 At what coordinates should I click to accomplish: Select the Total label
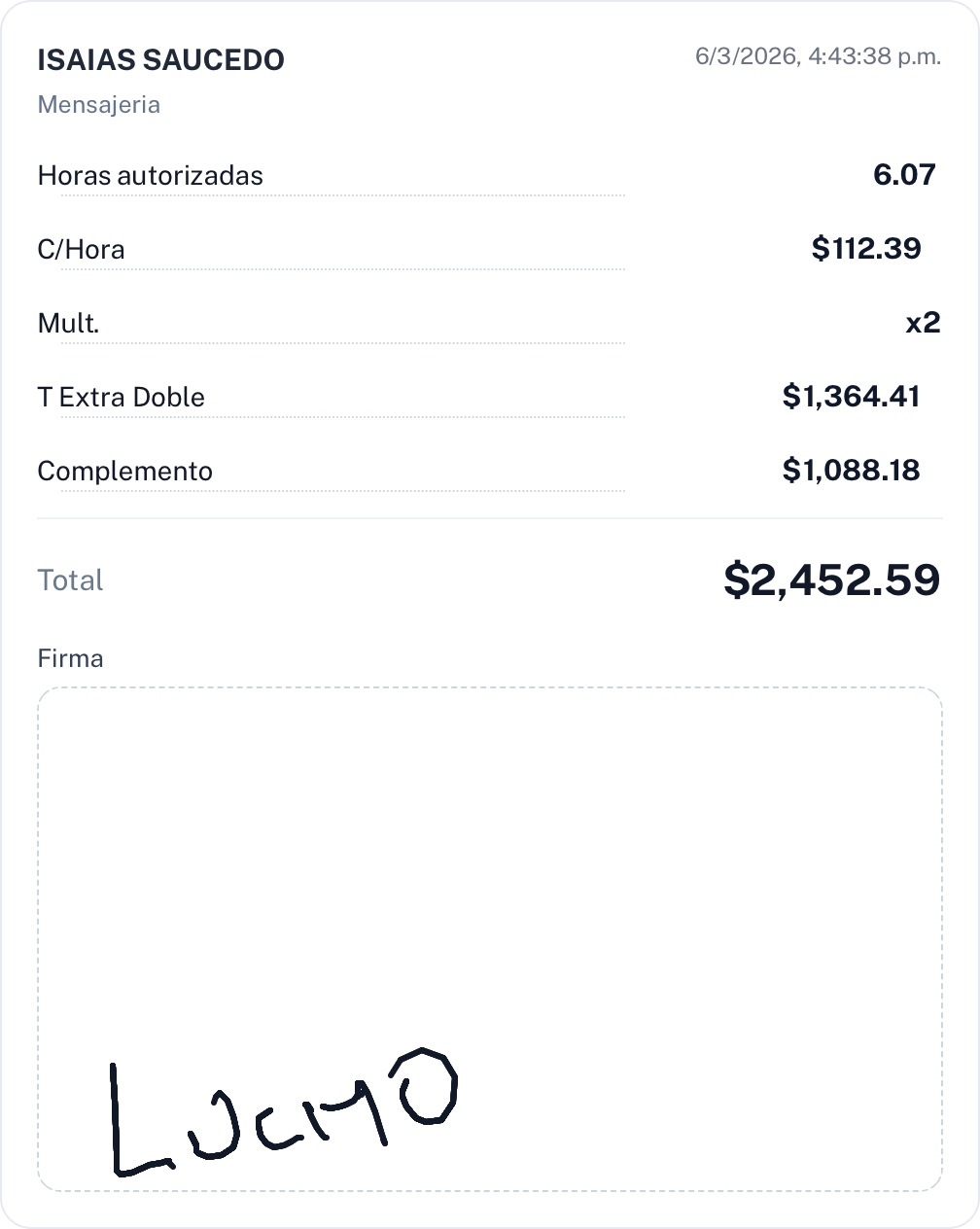70,580
